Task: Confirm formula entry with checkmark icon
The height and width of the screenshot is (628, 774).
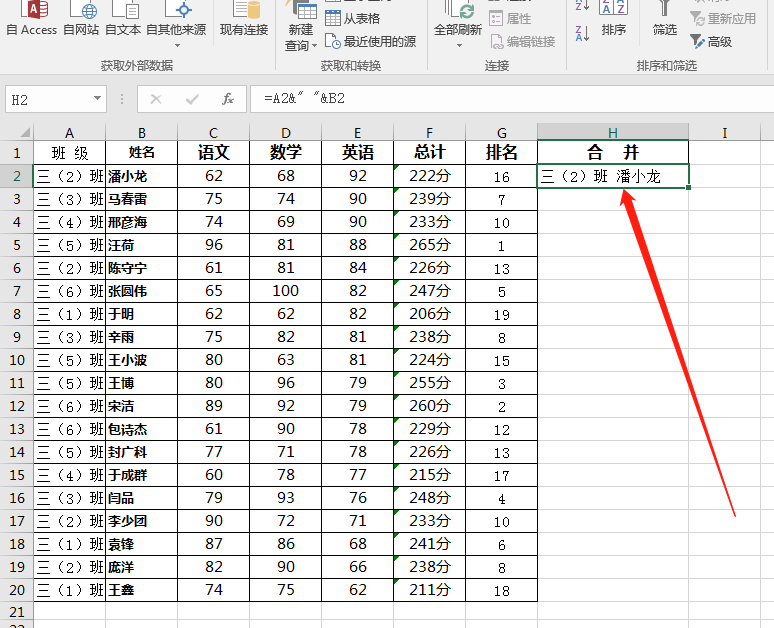Action: click(192, 100)
